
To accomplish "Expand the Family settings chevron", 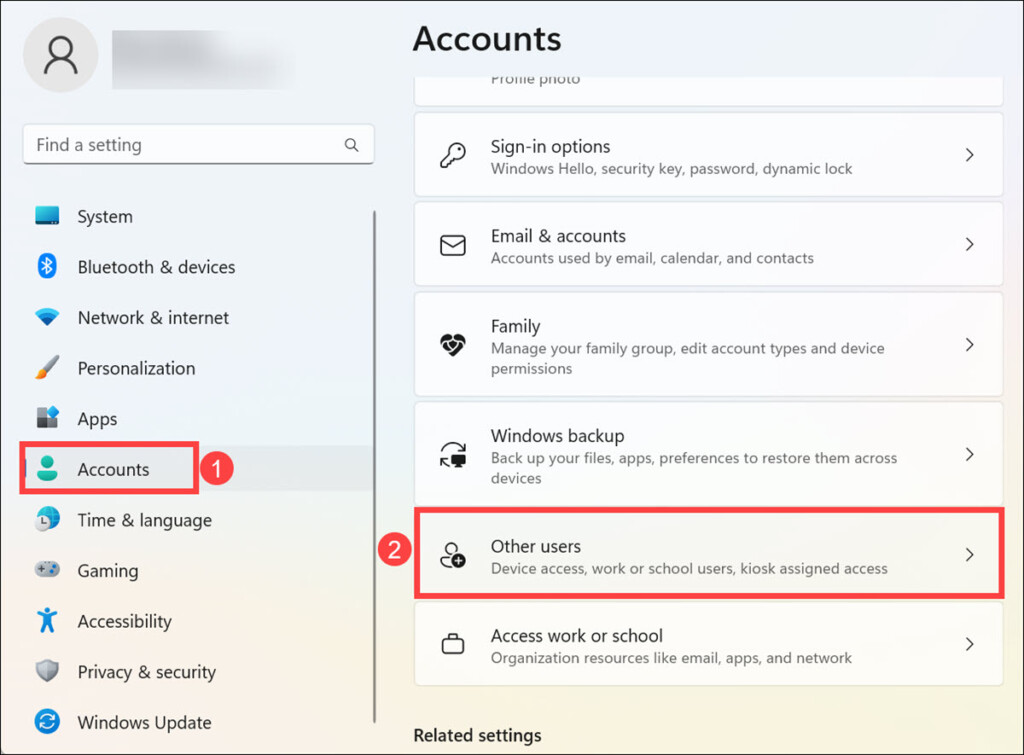I will [x=969, y=345].
